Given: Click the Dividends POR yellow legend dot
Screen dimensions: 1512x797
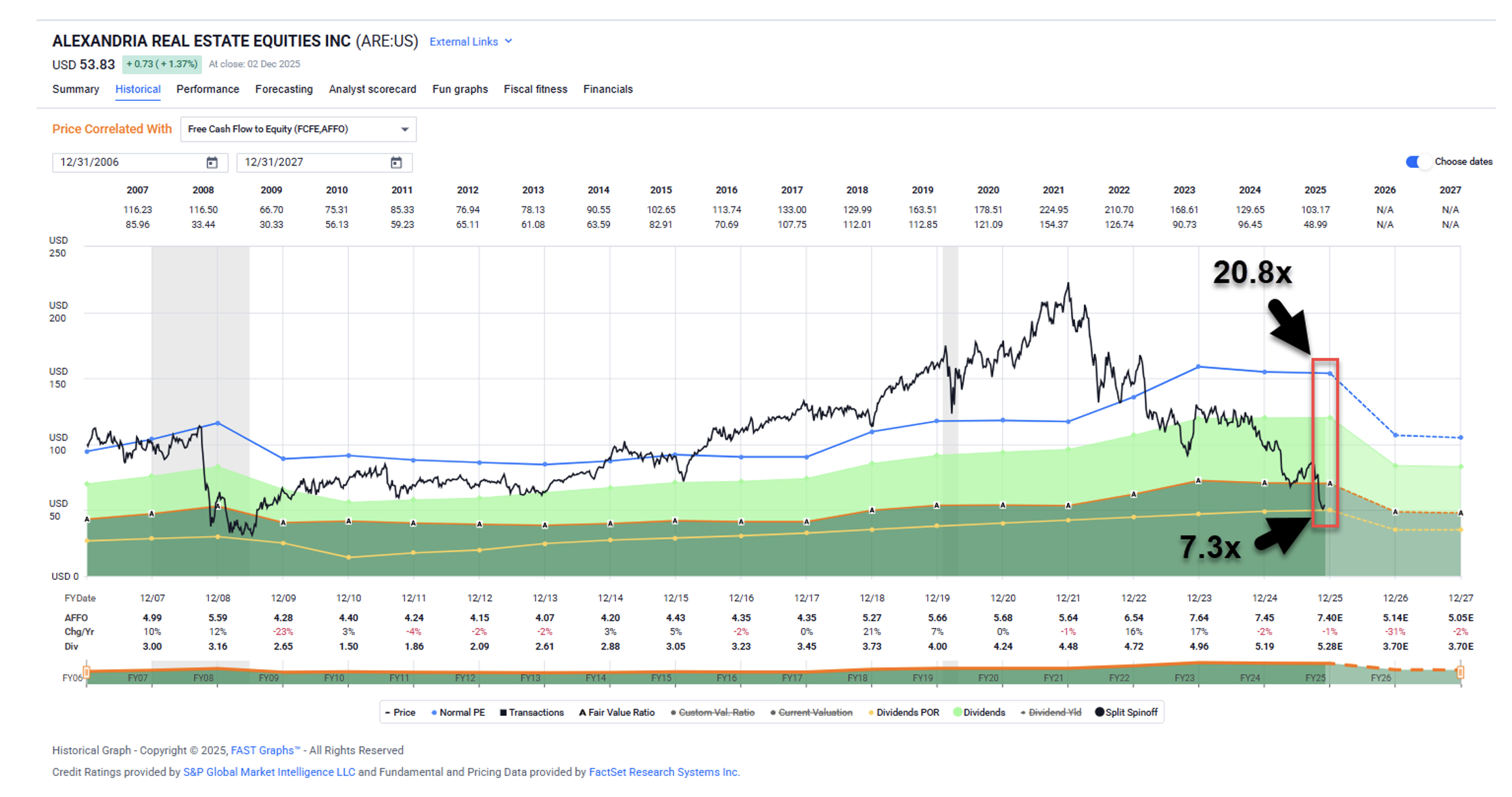Looking at the screenshot, I should pyautogui.click(x=871, y=712).
